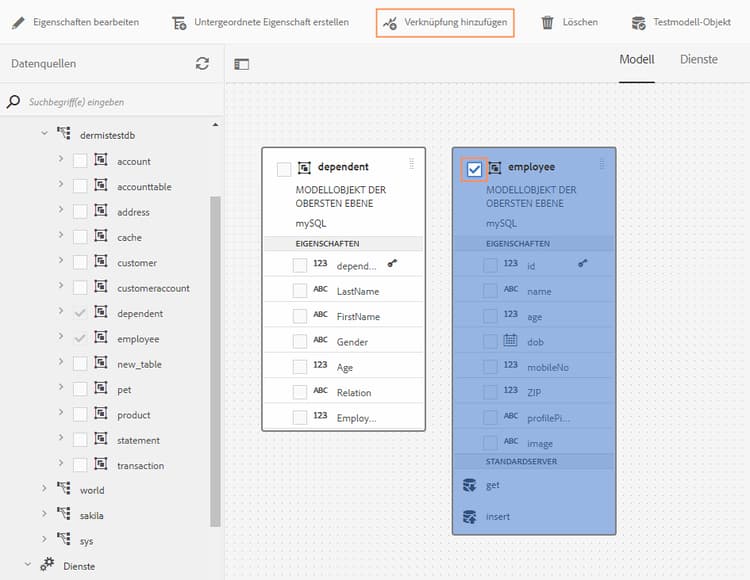Click the dermistestdb schema icon

[x=64, y=133]
